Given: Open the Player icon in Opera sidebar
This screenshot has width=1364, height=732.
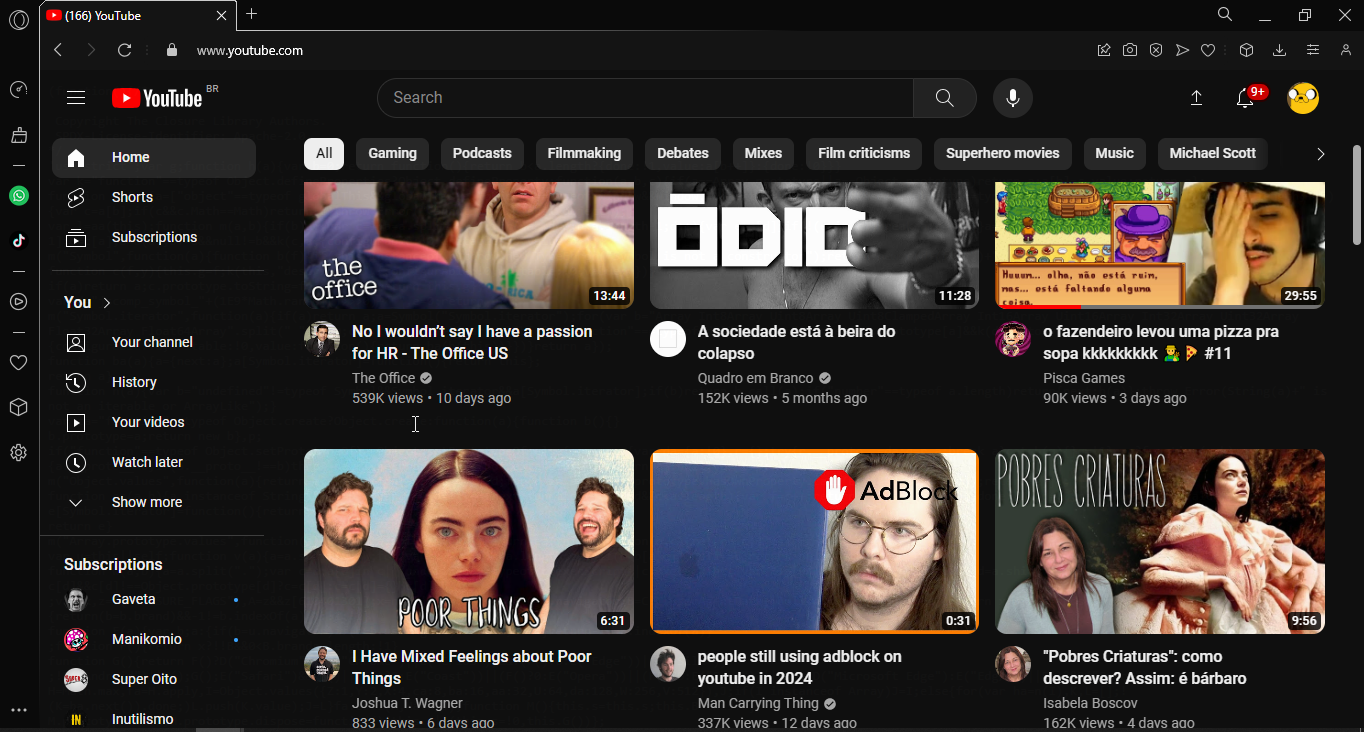Looking at the screenshot, I should 19,301.
